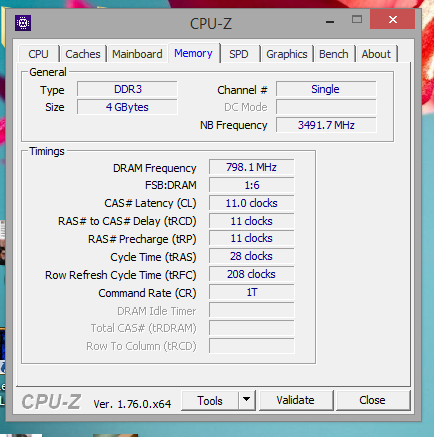
Task: Go to the SPD tab
Action: (239, 54)
